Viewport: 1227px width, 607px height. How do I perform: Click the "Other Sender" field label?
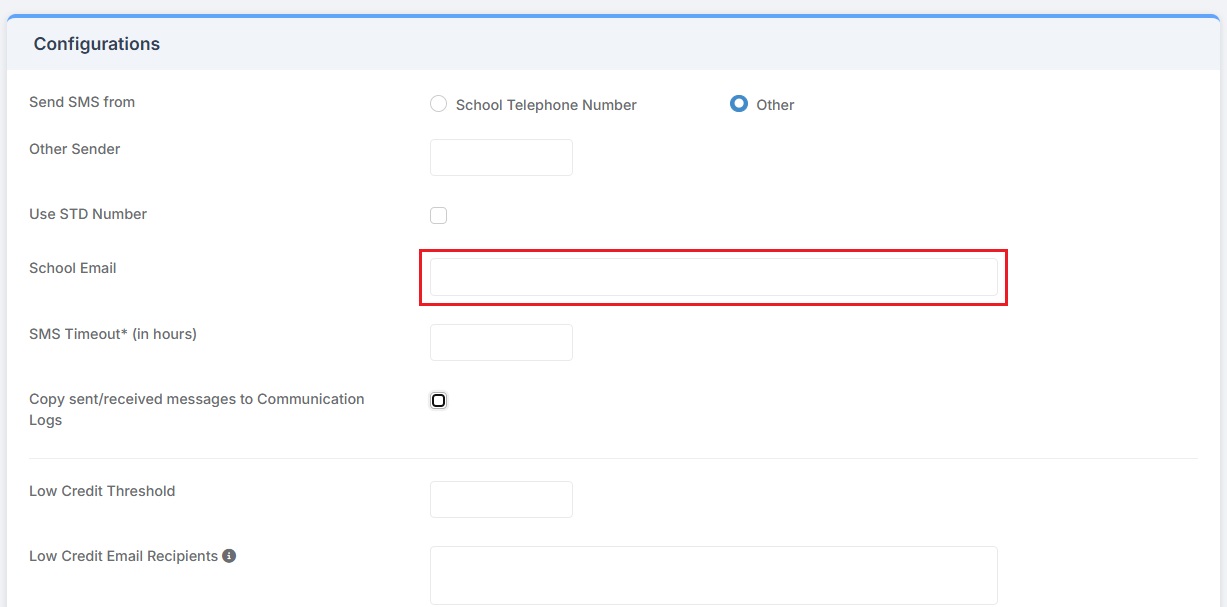pyautogui.click(x=75, y=149)
